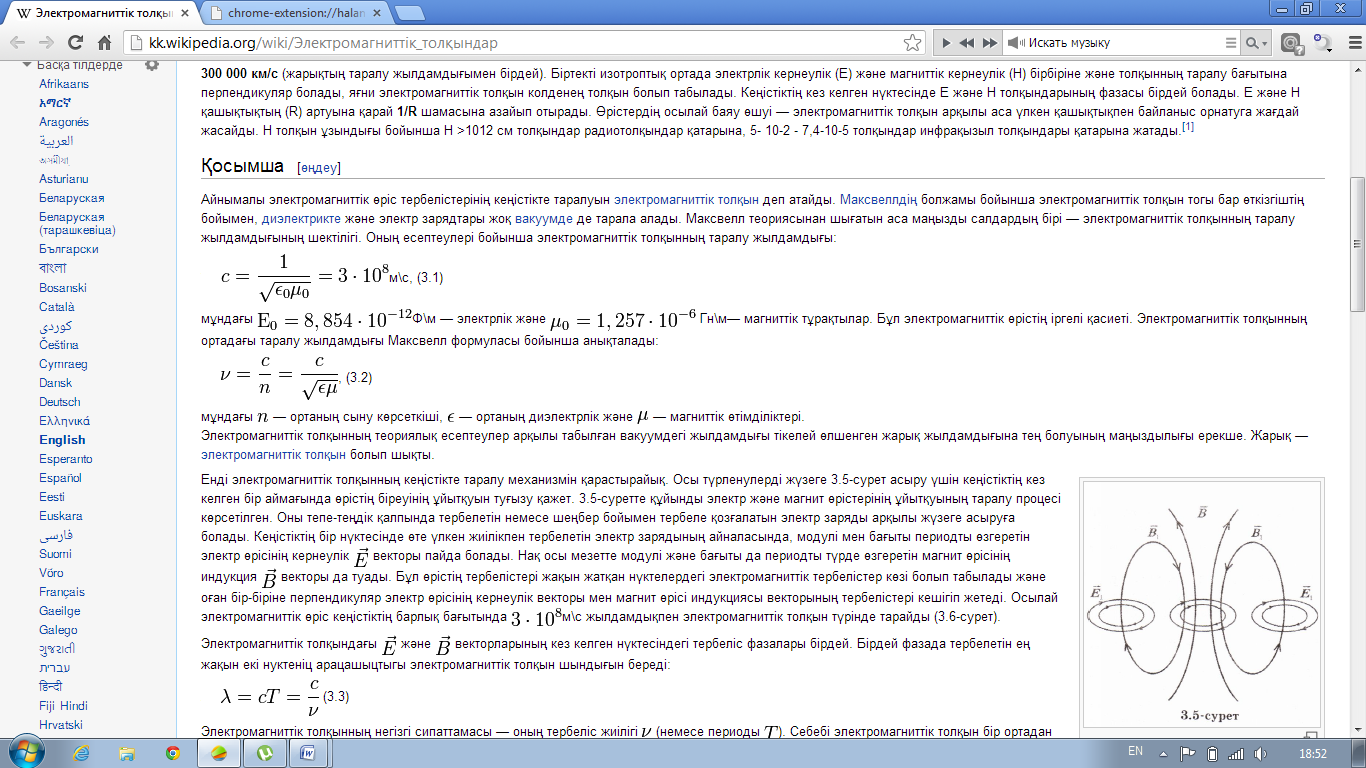Image resolution: width=1366 pixels, height=768 pixels.
Task: Open the Afrikaans language link
Action: (x=63, y=84)
